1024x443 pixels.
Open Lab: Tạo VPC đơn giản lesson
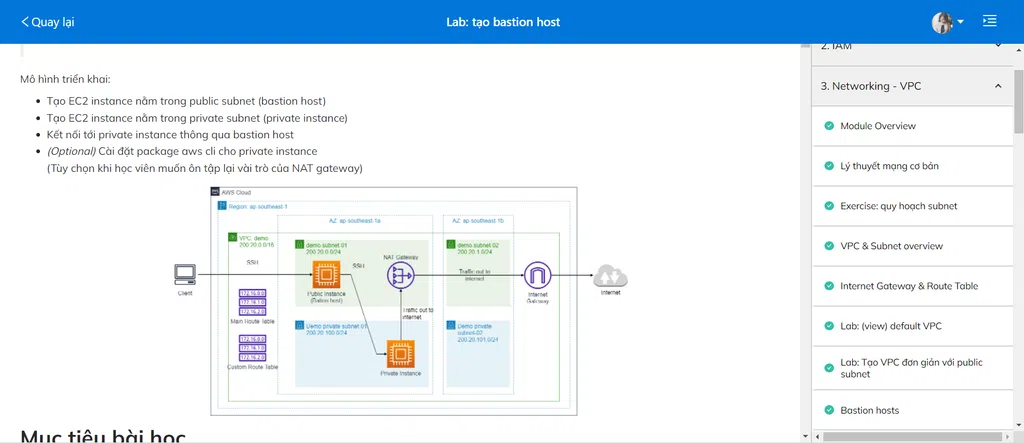(912, 368)
